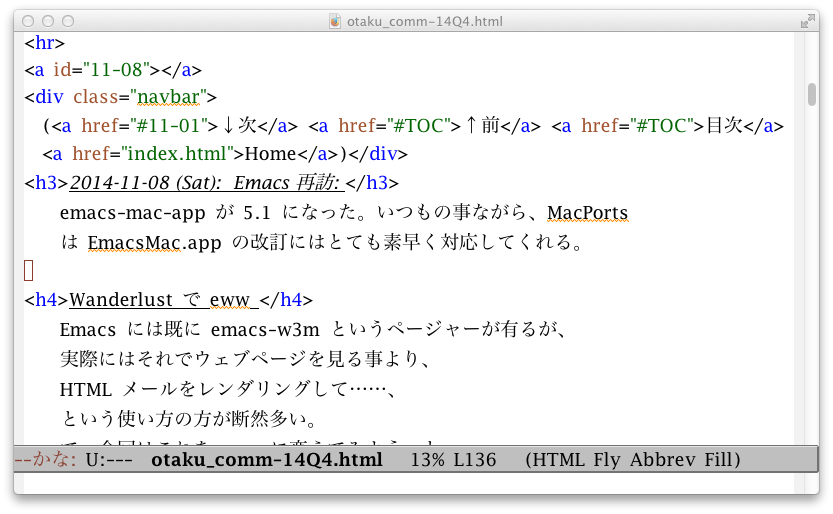Screen dimensions: 833x514
Task: Click the <hr> tag line
Action: click(45, 42)
